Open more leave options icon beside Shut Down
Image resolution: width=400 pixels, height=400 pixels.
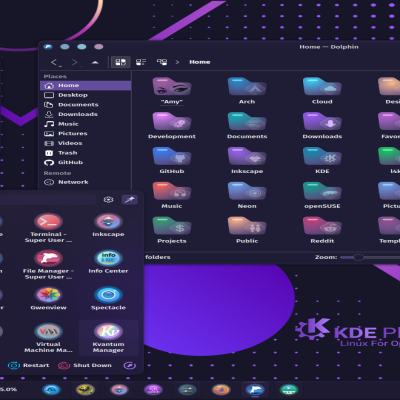[130, 366]
